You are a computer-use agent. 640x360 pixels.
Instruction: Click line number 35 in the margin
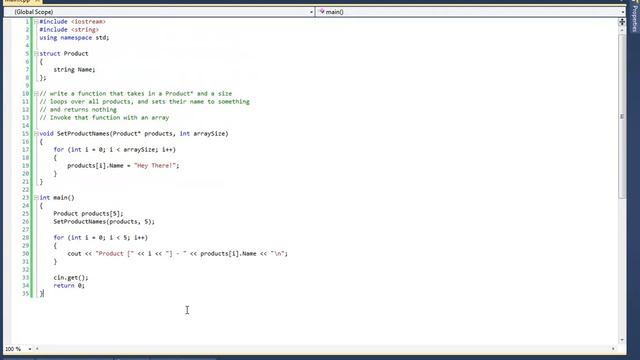click(x=25, y=293)
